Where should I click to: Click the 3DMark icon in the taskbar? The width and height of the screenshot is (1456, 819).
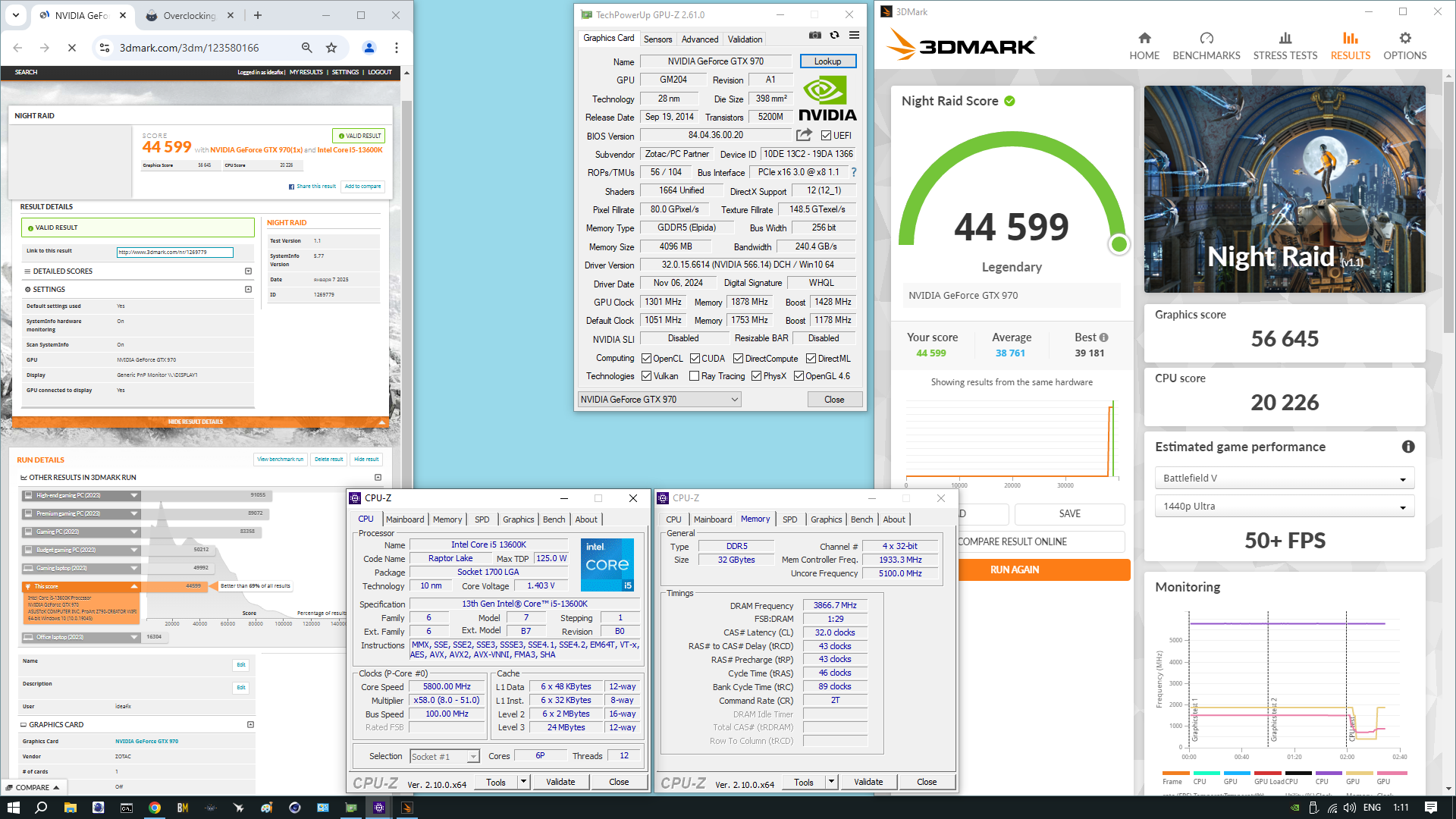coord(406,808)
